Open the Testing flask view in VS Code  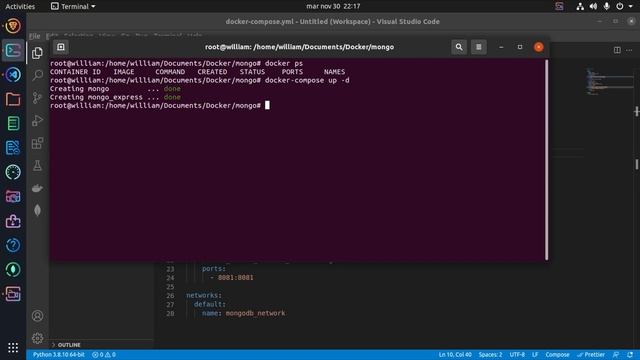(38, 165)
